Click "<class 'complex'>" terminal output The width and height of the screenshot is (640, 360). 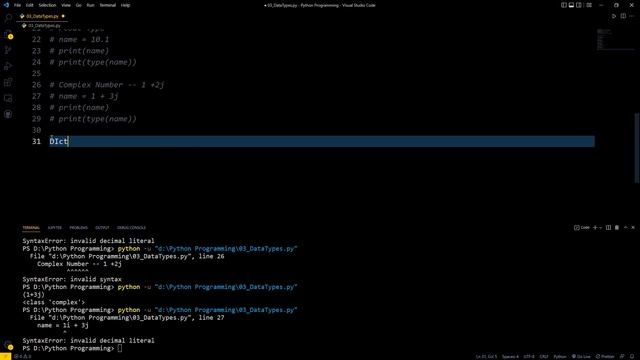coord(53,302)
